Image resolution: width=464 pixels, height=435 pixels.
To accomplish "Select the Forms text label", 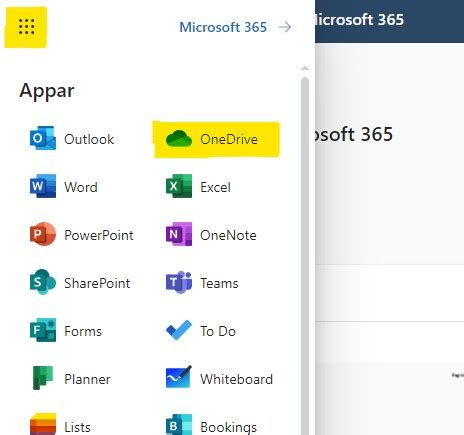I will pos(83,331).
